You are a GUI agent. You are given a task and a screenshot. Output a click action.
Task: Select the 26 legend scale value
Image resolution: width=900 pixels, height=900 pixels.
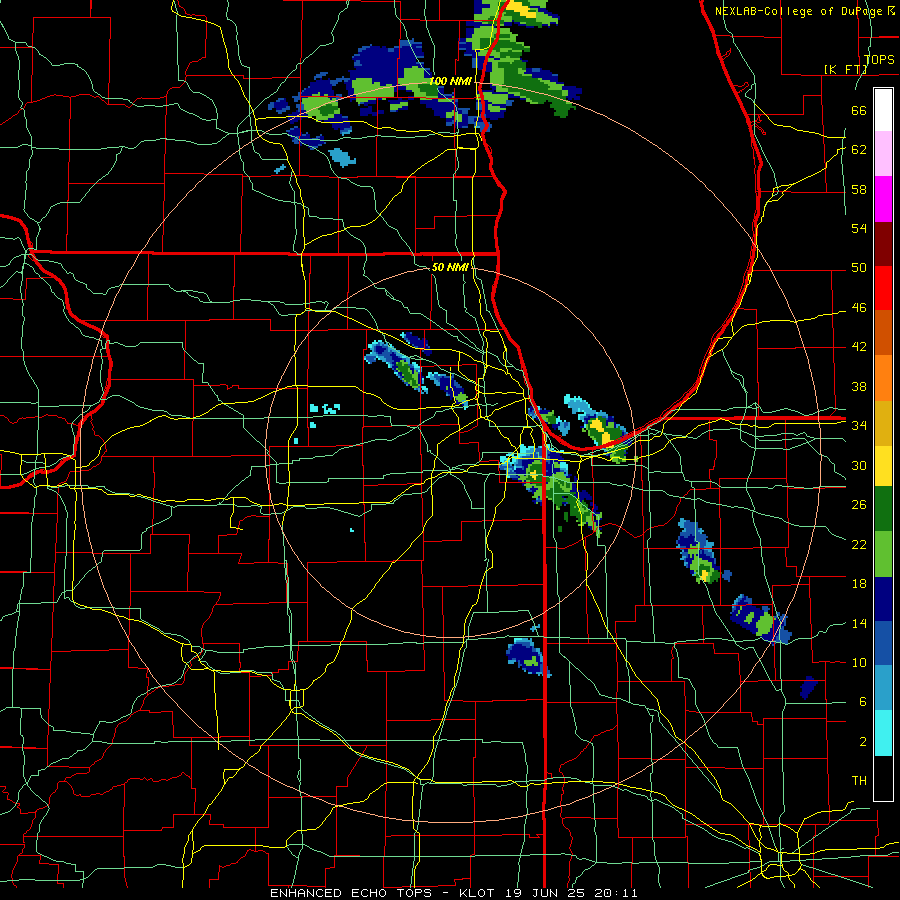click(859, 505)
